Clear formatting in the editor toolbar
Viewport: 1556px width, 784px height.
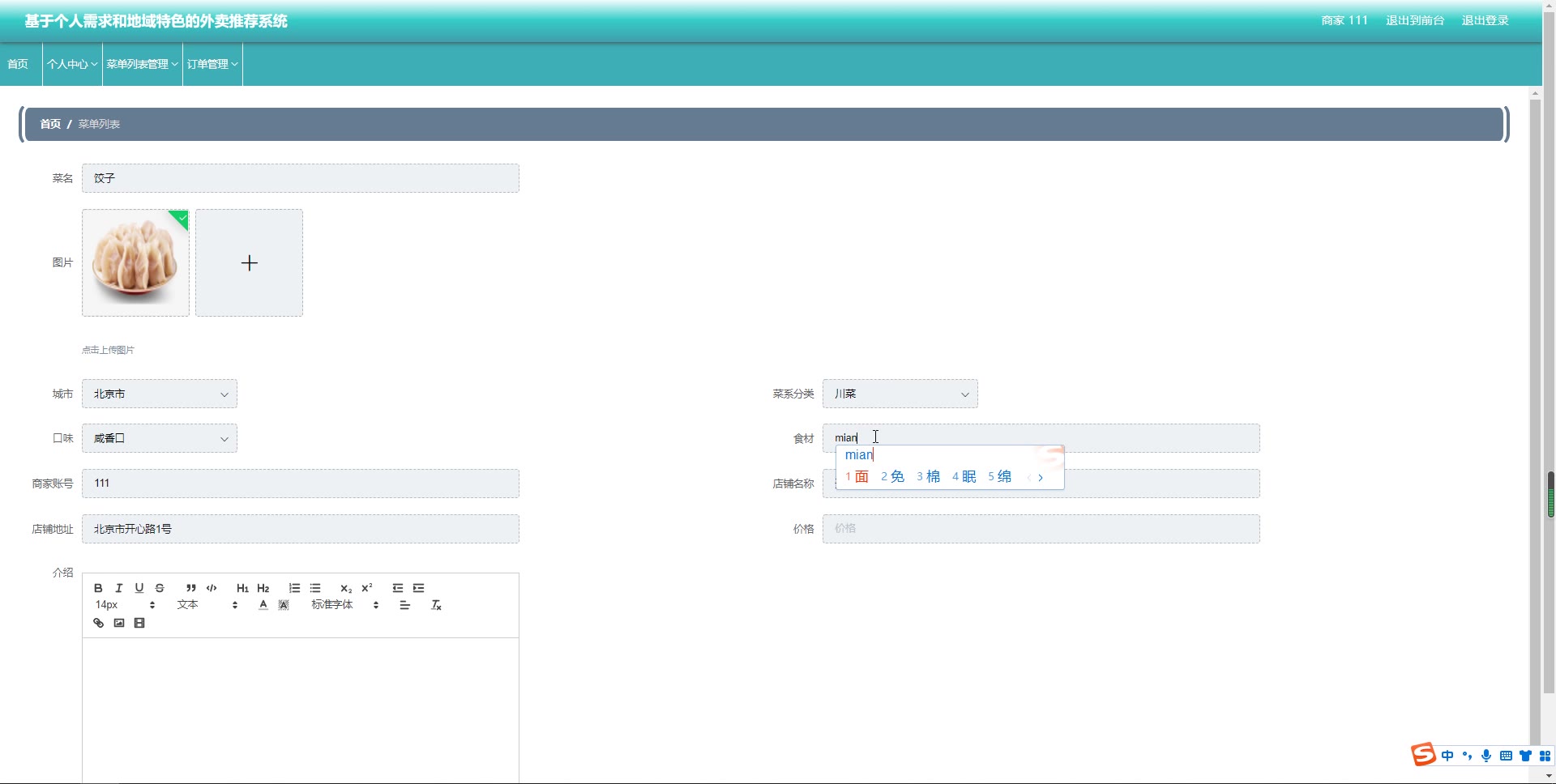tap(436, 605)
